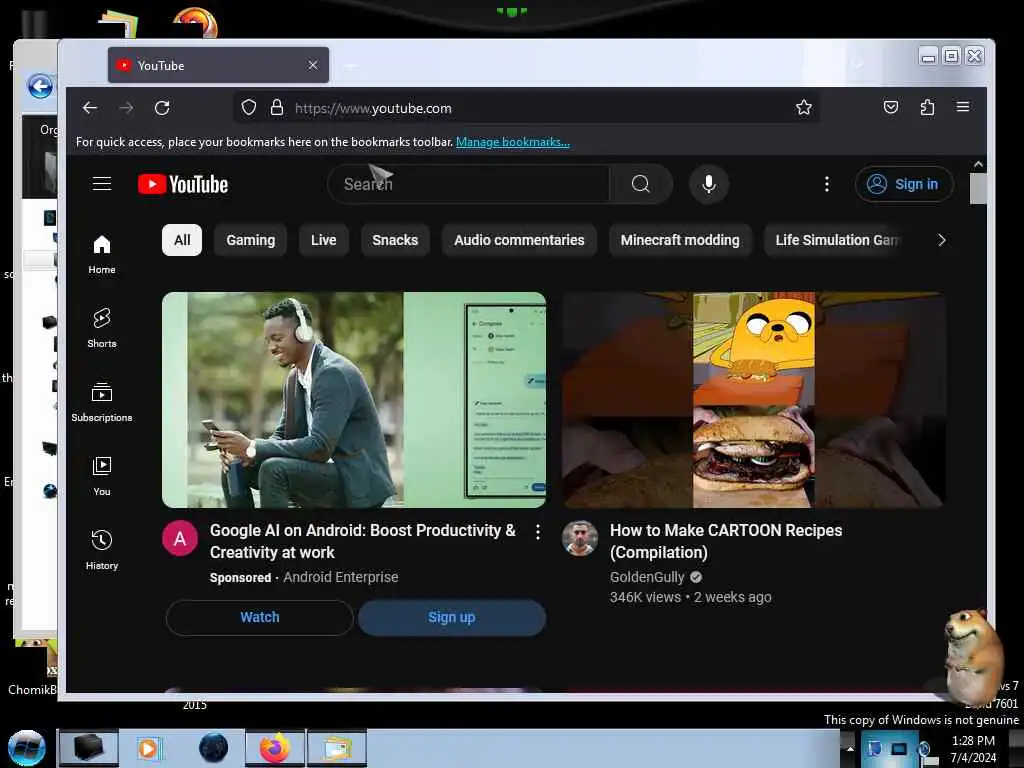
Task: Open the tracking protection shield icon
Action: point(249,107)
